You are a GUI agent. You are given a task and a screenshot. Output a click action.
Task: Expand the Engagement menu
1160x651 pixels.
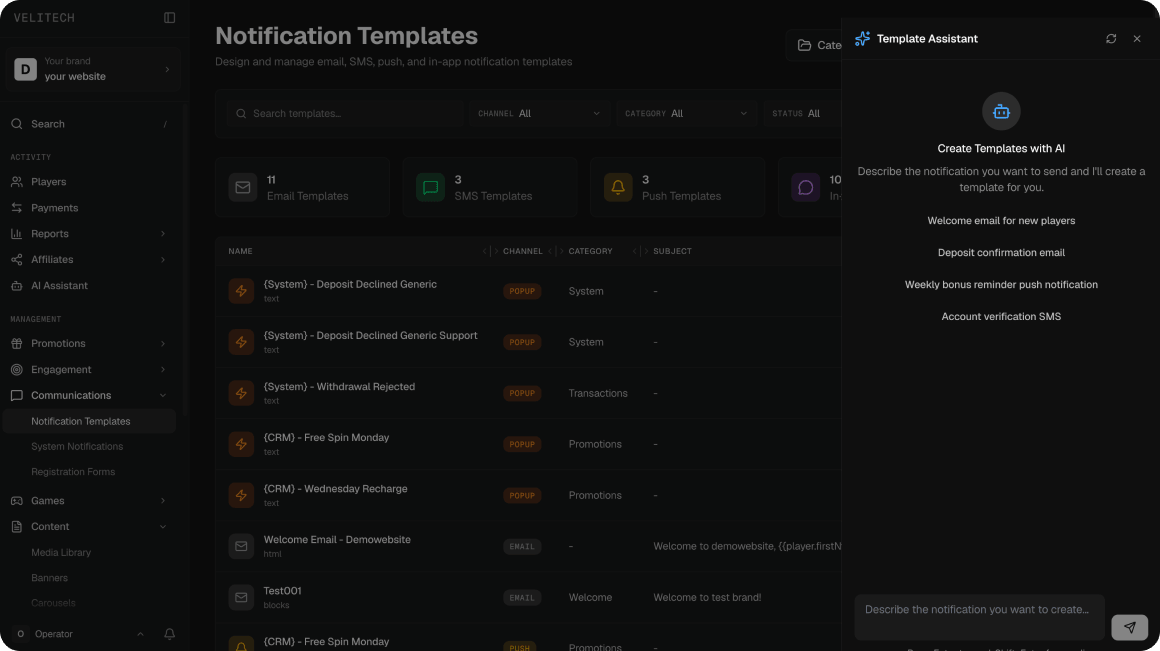click(x=89, y=369)
